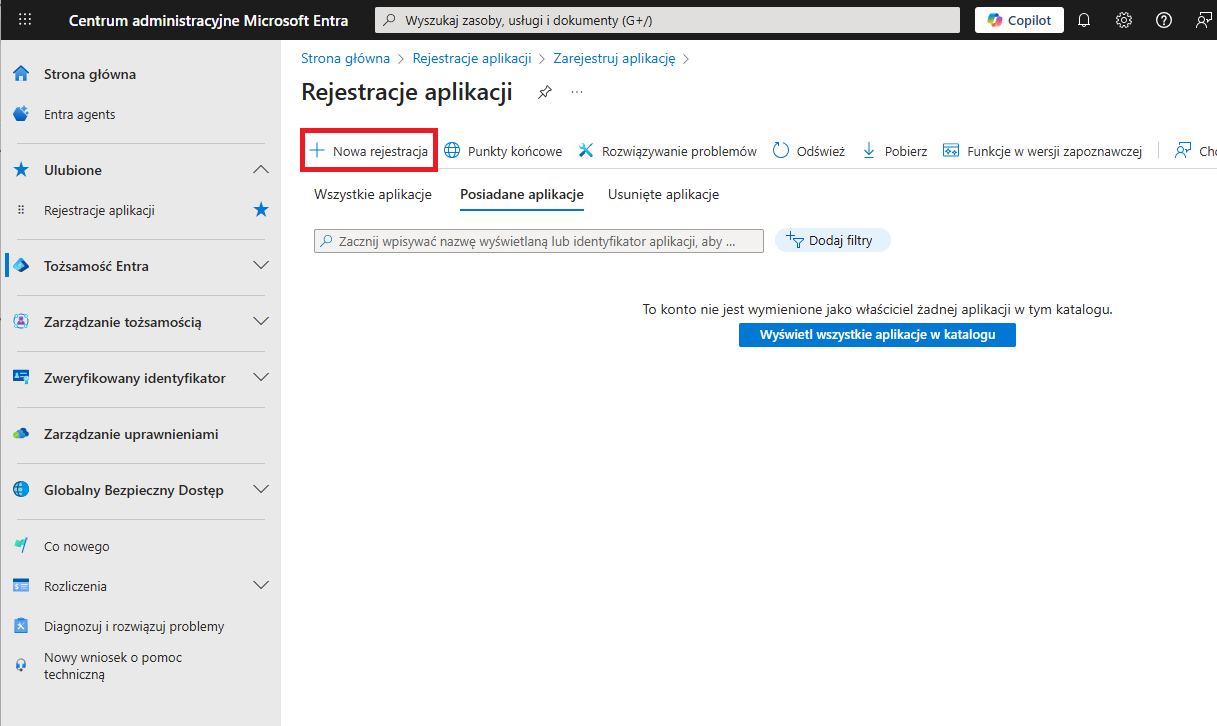Image resolution: width=1217 pixels, height=726 pixels.
Task: Go to Strona główna breadcrumb link
Action: pyautogui.click(x=345, y=58)
